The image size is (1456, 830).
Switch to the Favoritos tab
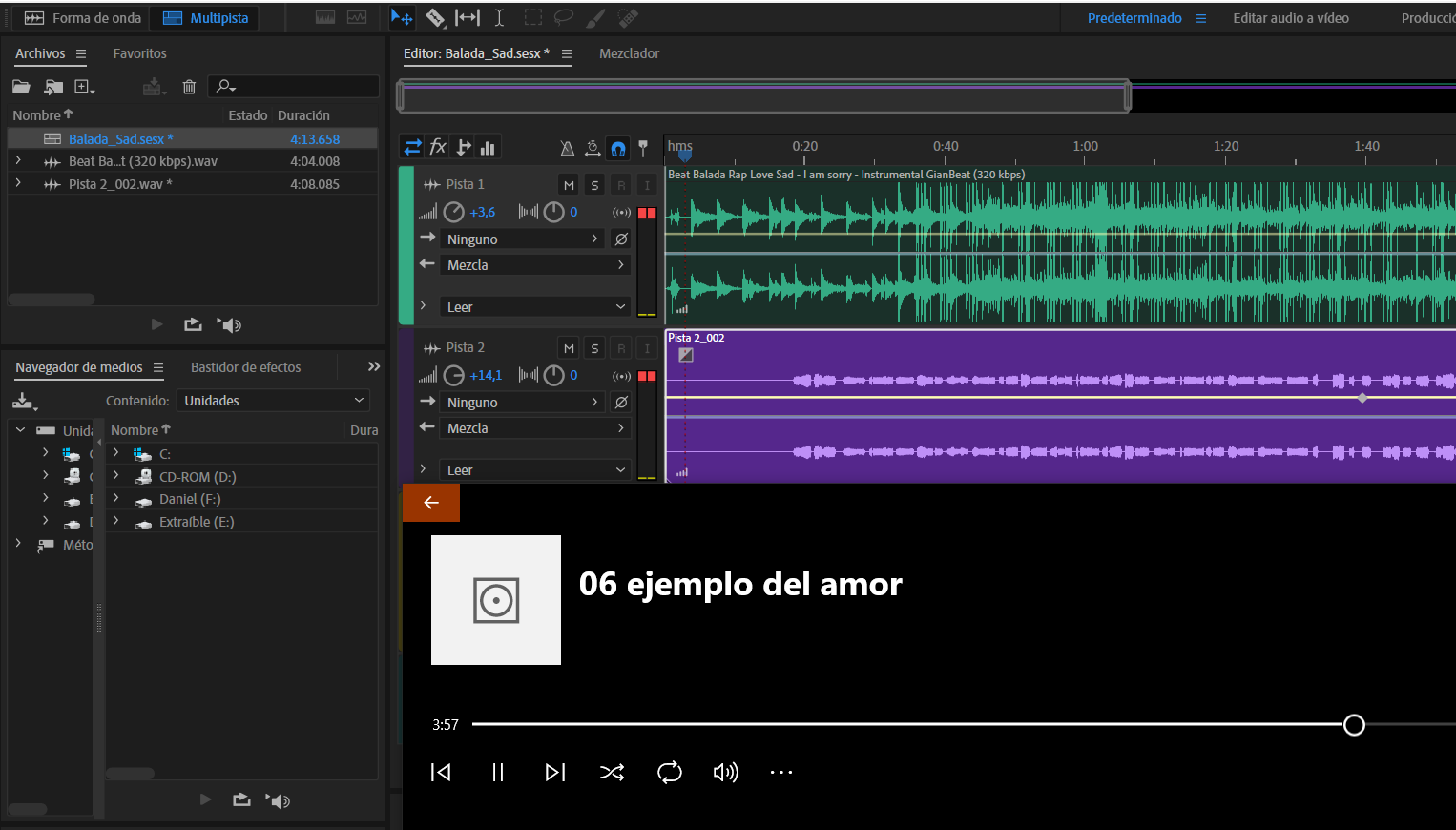[139, 54]
